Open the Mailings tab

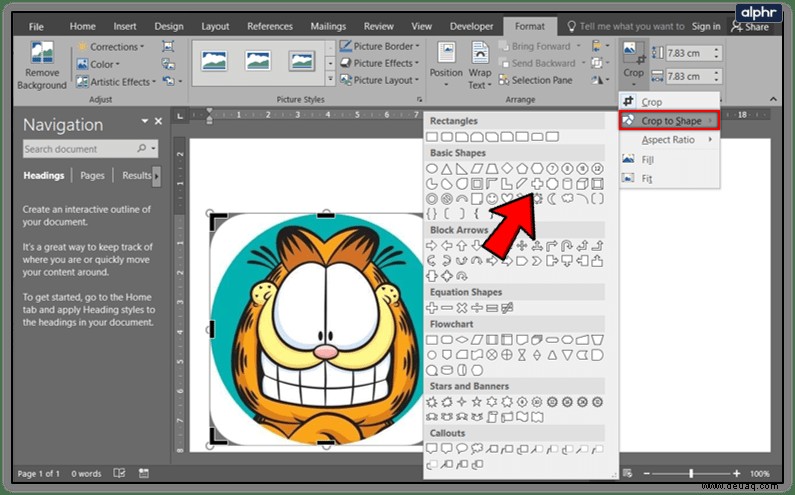pyautogui.click(x=328, y=26)
